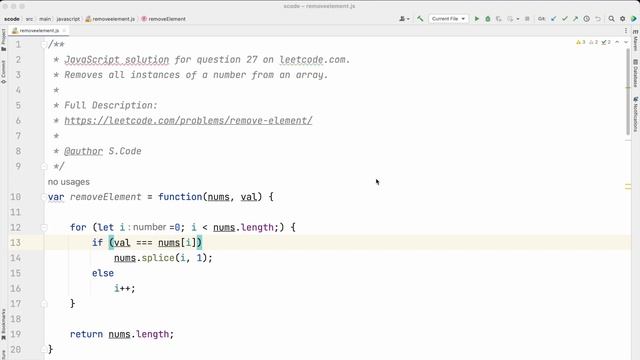The width and height of the screenshot is (640, 360).
Task: Click the weak warnings count indicator
Action: tap(593, 42)
